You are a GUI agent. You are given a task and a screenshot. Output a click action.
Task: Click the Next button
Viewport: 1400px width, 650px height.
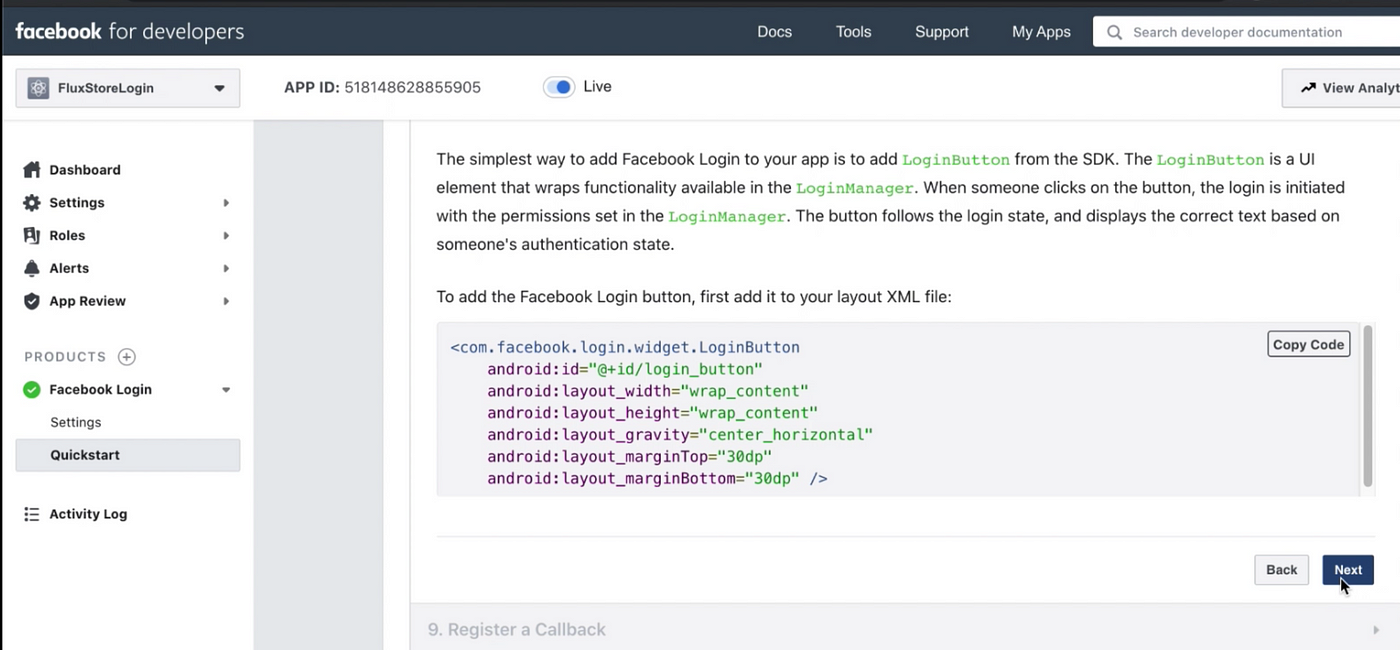click(x=1347, y=570)
